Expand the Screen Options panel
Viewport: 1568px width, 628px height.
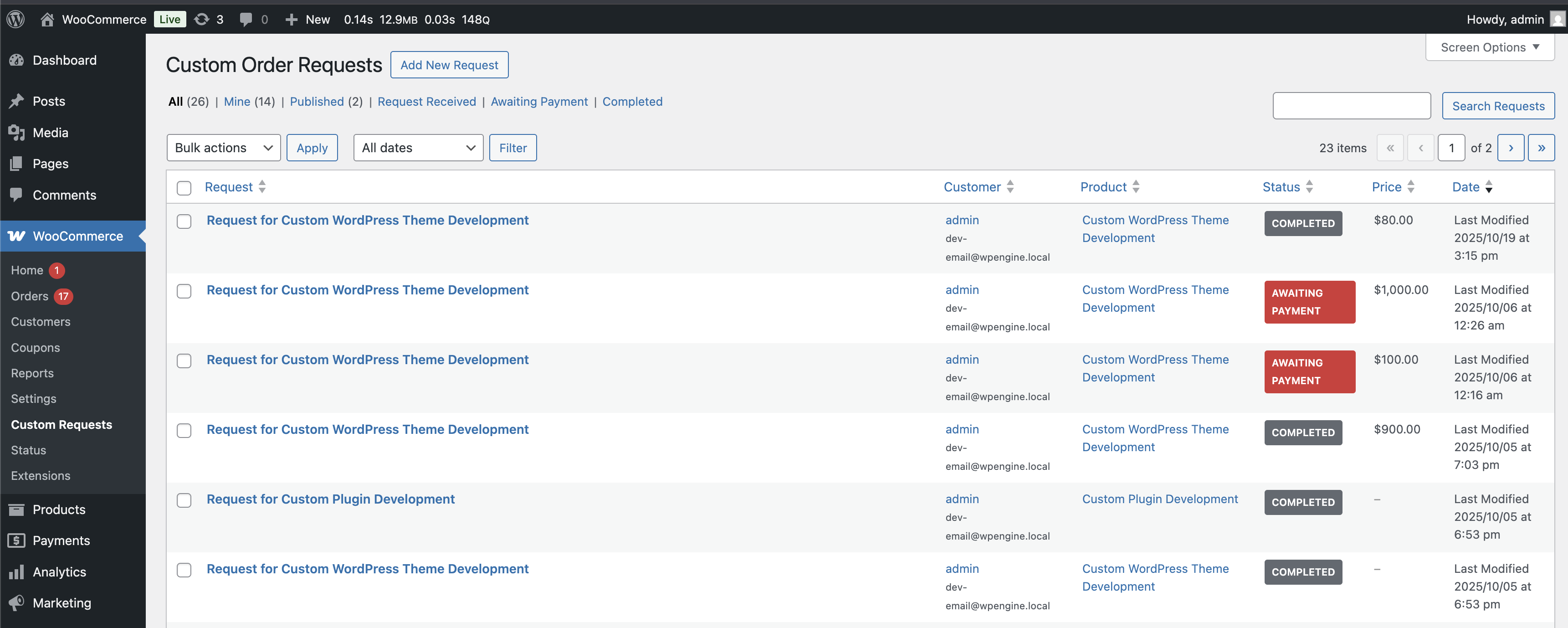1489,47
